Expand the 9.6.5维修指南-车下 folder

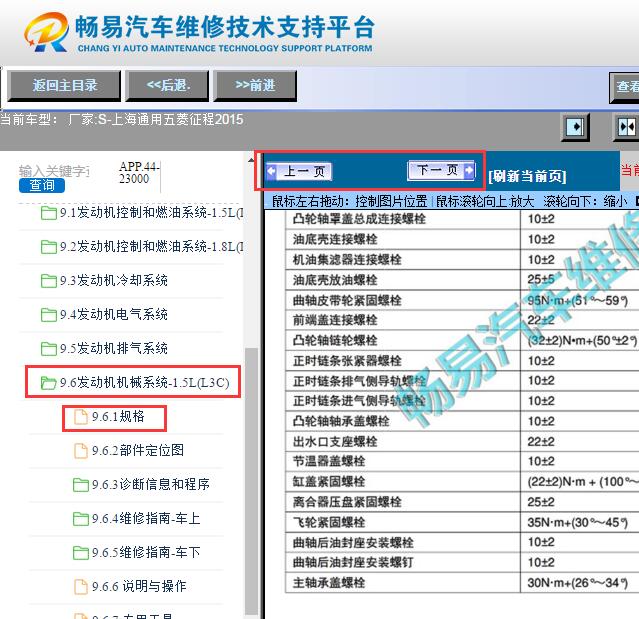(137, 552)
